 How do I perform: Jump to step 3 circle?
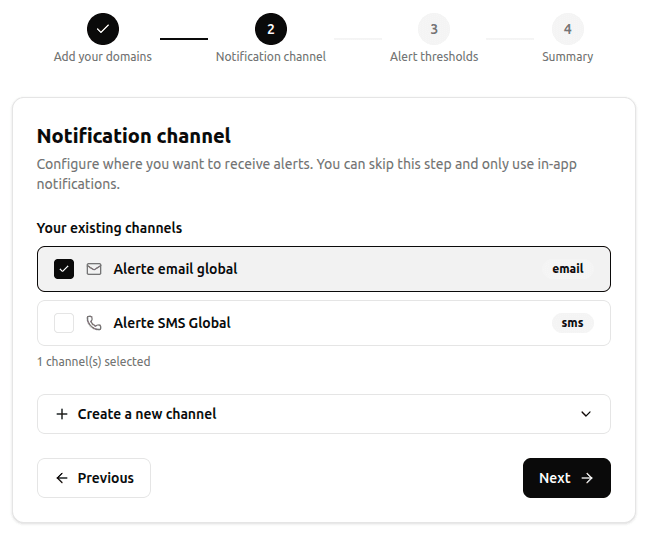(434, 29)
